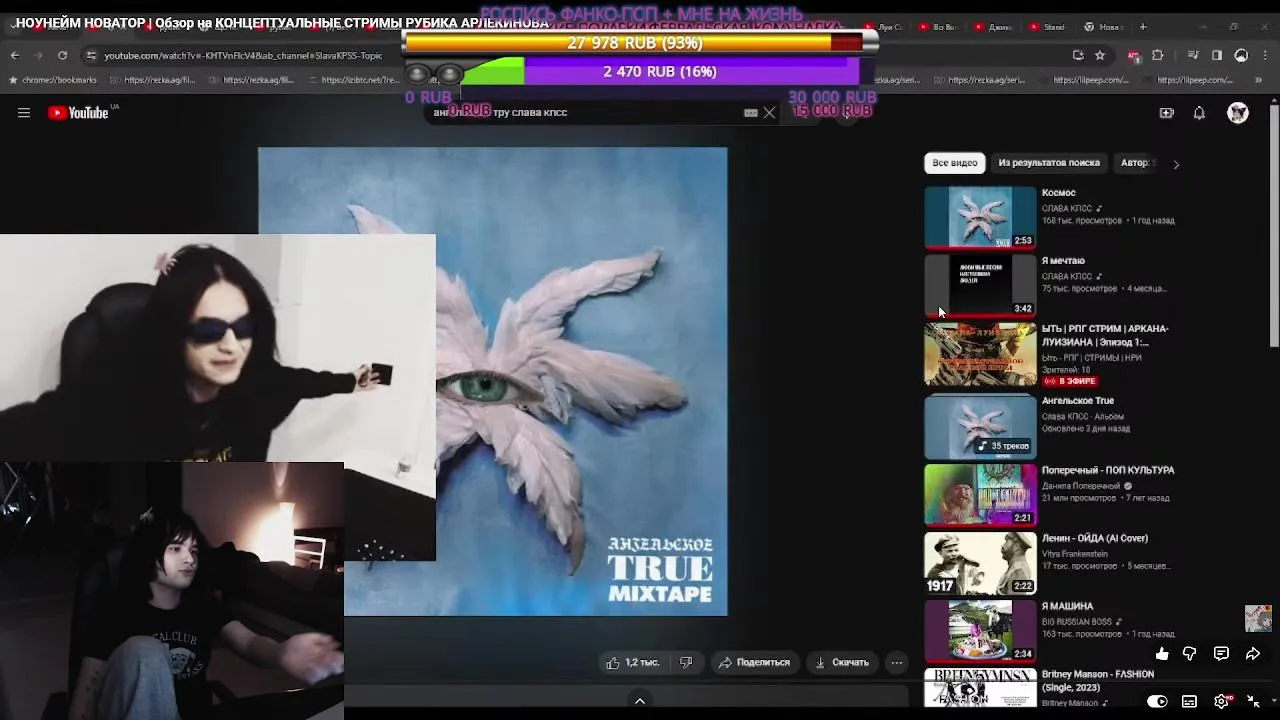This screenshot has width=1280, height=720.
Task: Open the site info icon in the address bar
Action: tap(92, 55)
